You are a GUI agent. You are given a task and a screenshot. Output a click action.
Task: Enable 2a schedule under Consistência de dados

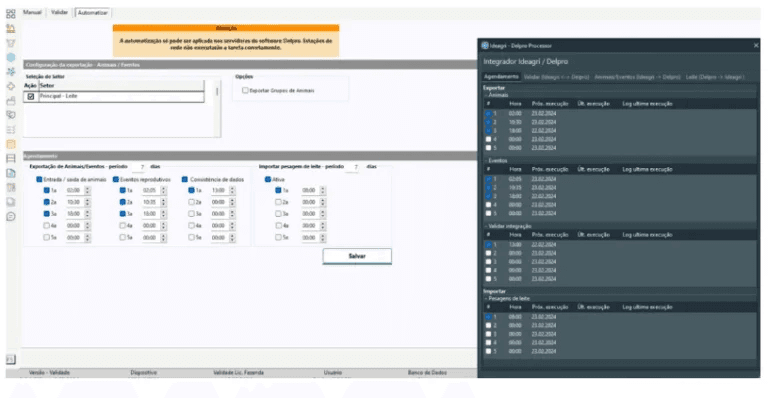(x=192, y=202)
